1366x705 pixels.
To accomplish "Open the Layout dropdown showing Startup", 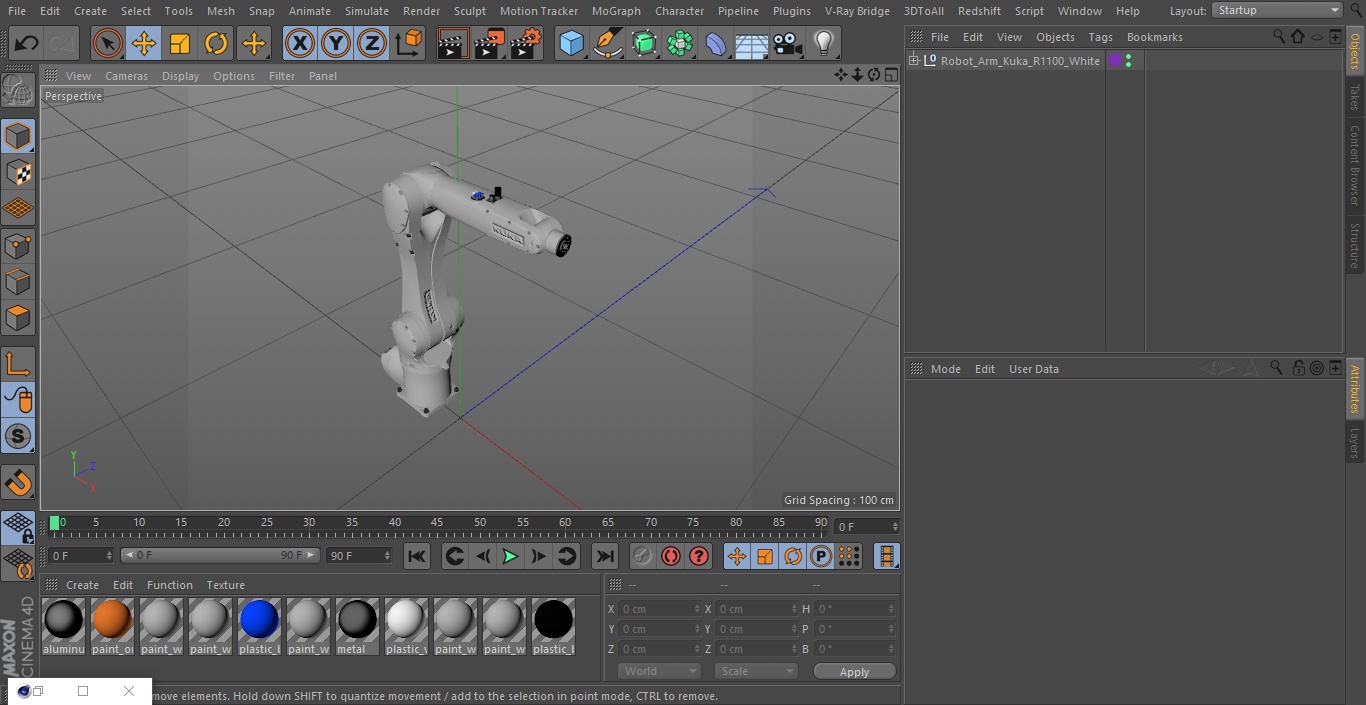I will [x=1278, y=10].
